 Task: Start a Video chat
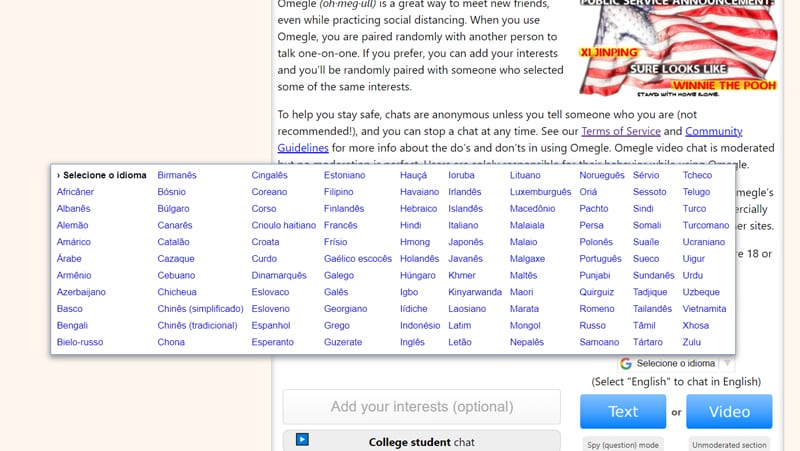pyautogui.click(x=729, y=411)
